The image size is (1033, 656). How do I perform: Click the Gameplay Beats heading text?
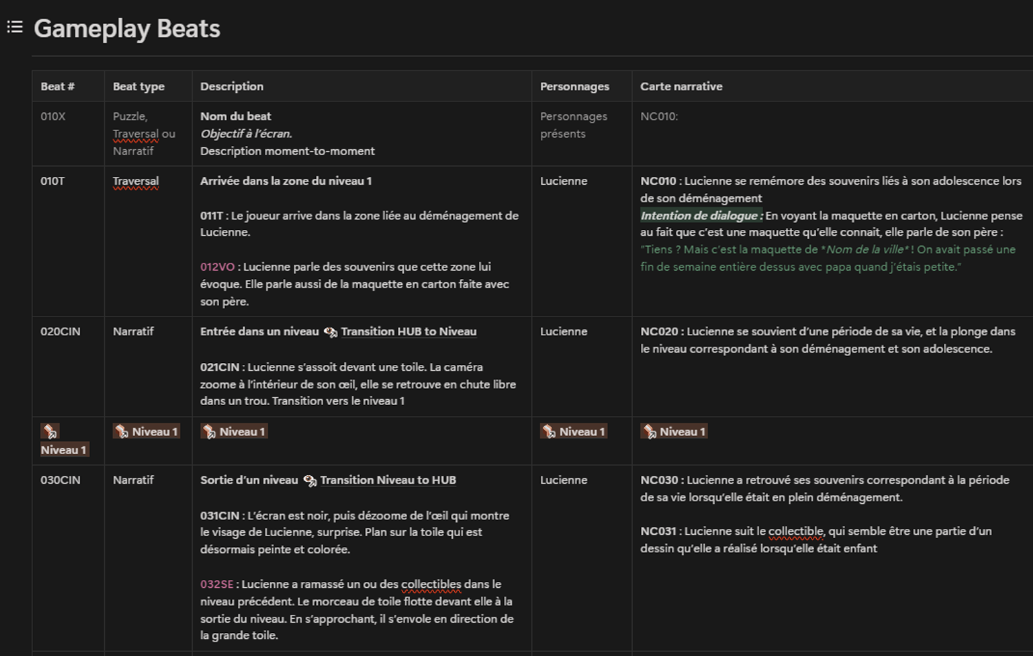[x=127, y=29]
